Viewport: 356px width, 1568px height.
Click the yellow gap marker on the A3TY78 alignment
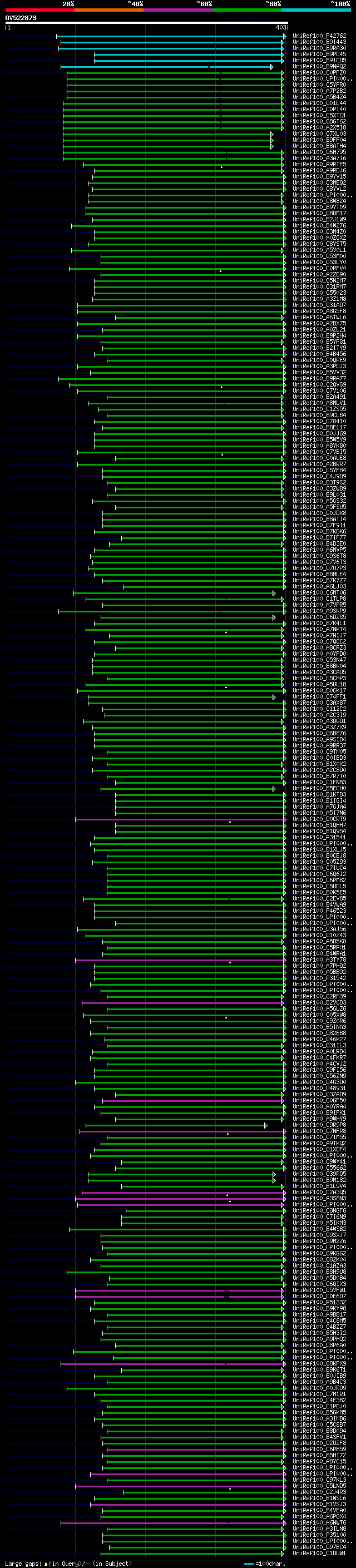click(230, 962)
